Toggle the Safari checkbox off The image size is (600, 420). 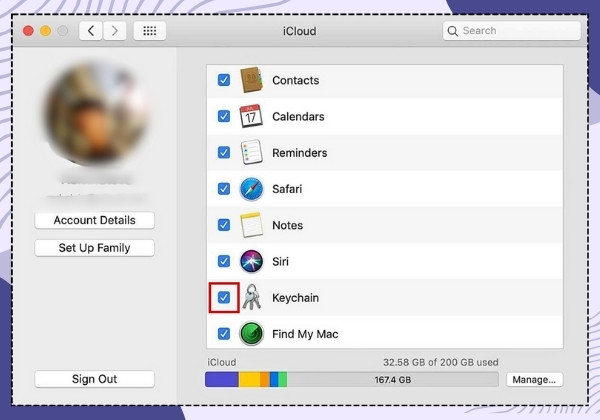[x=224, y=189]
